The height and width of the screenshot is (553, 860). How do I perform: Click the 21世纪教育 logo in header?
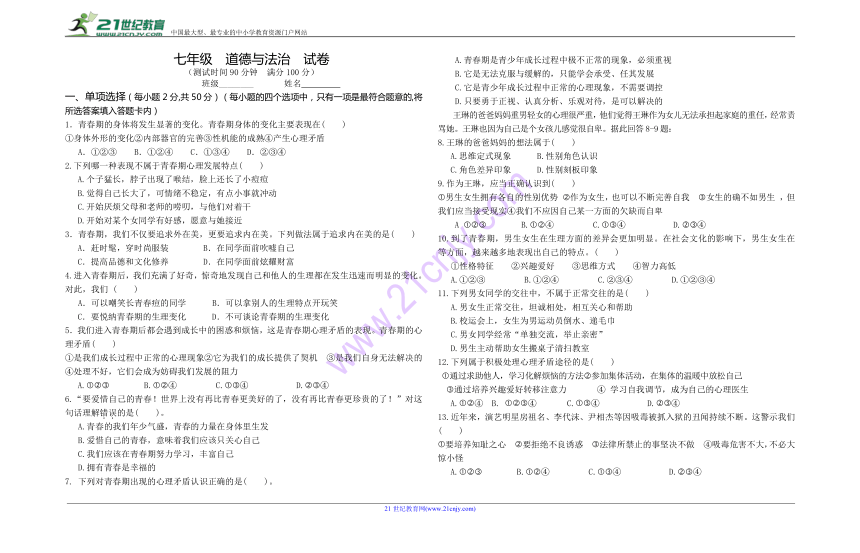(116, 25)
